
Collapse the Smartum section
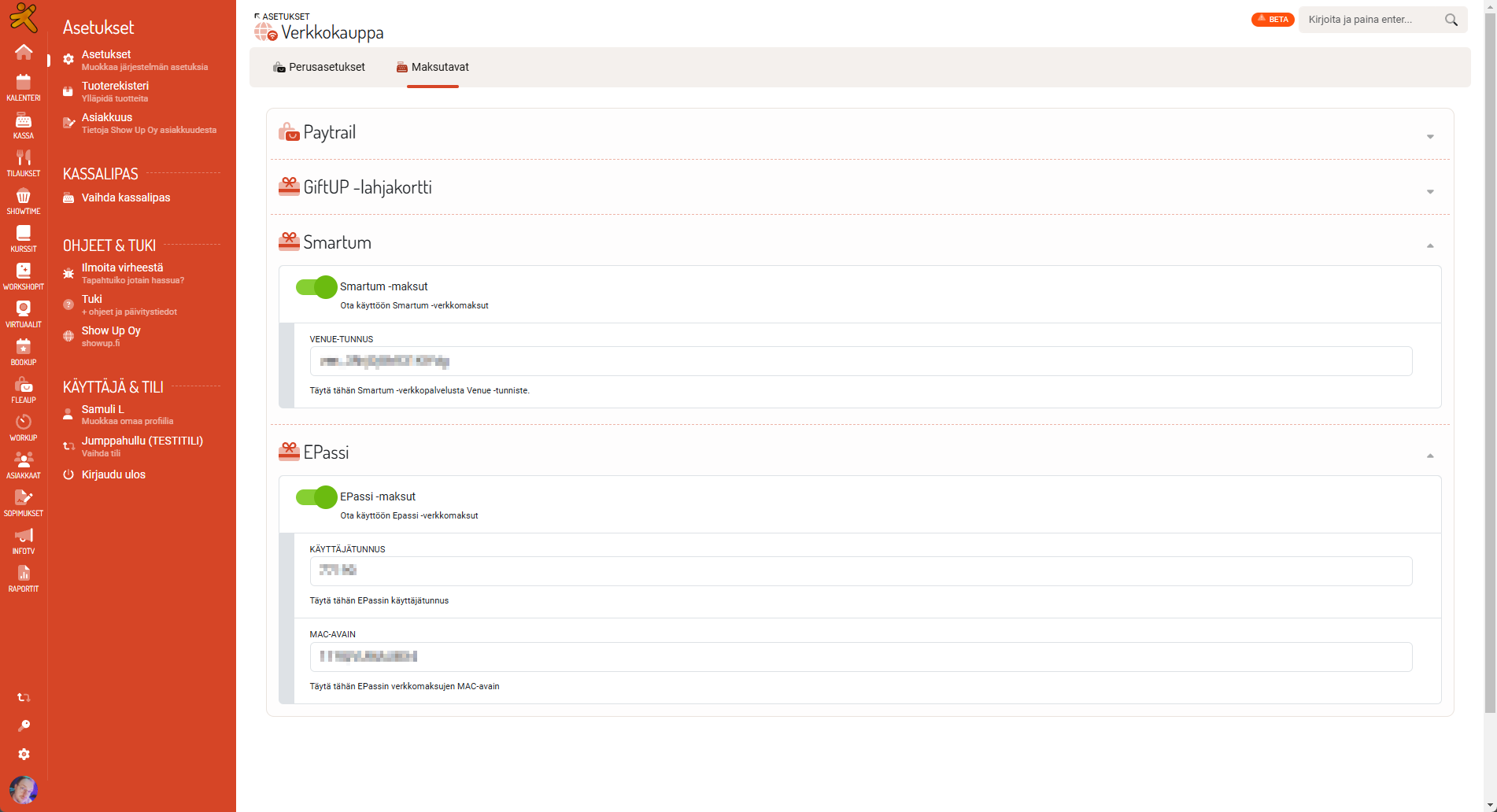point(1429,246)
